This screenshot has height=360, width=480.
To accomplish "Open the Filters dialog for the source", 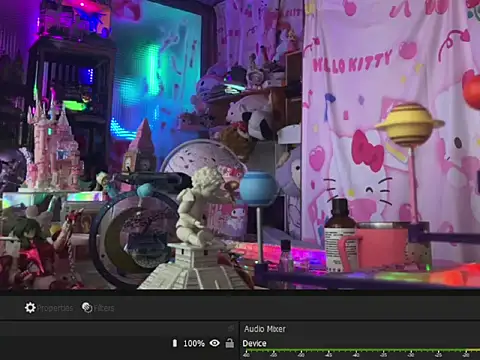I will [x=98, y=308].
